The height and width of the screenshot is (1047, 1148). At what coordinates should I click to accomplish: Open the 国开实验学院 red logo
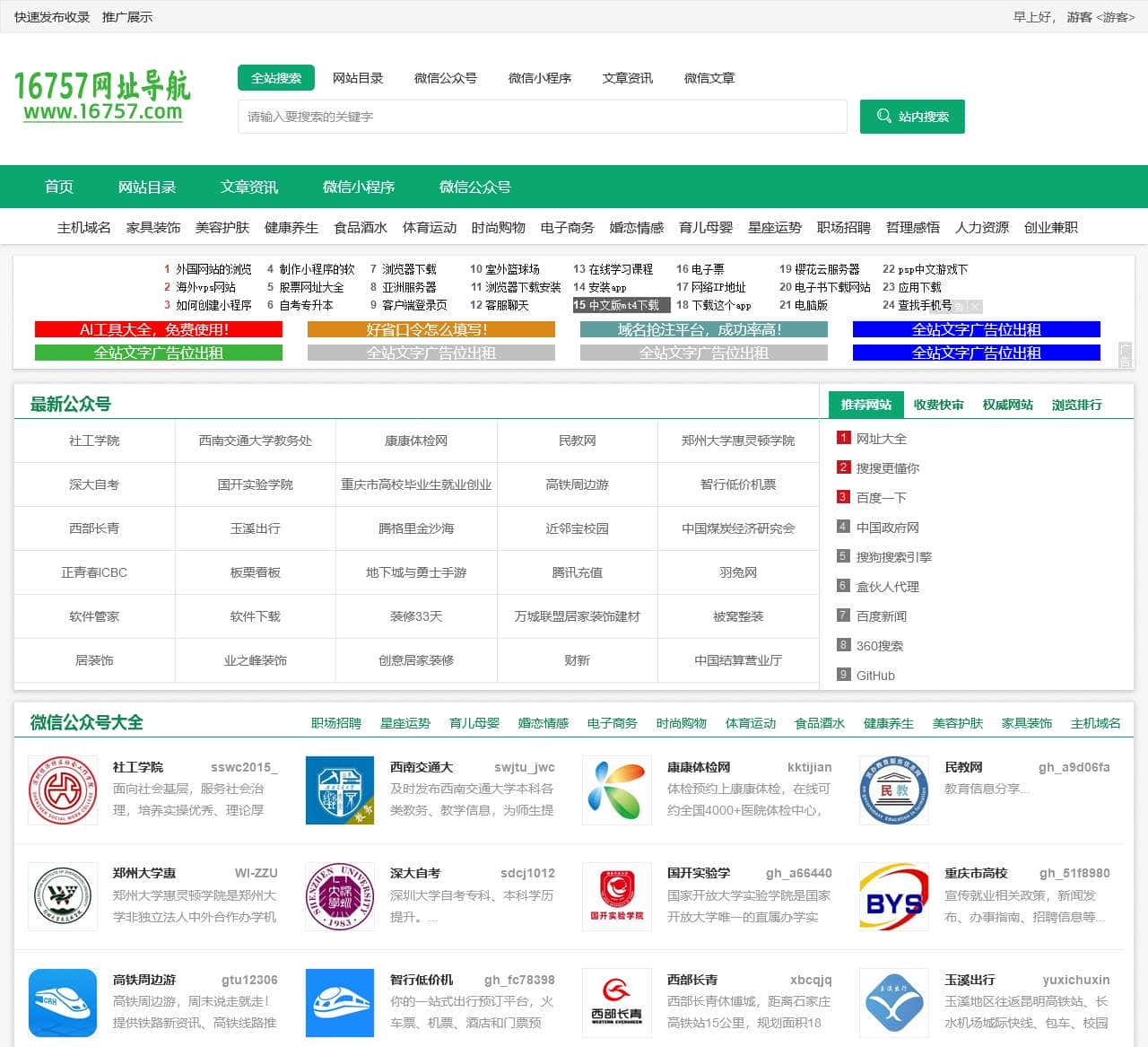(x=616, y=896)
